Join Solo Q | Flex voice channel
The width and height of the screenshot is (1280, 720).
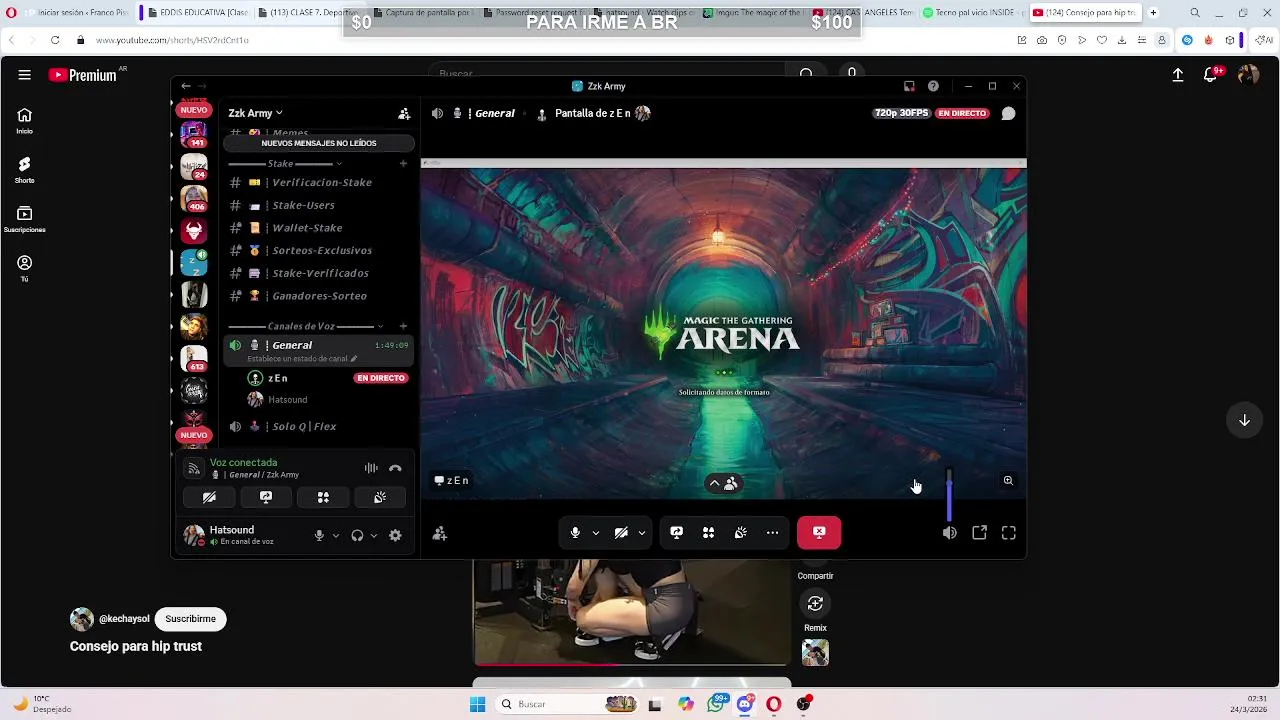(318, 426)
